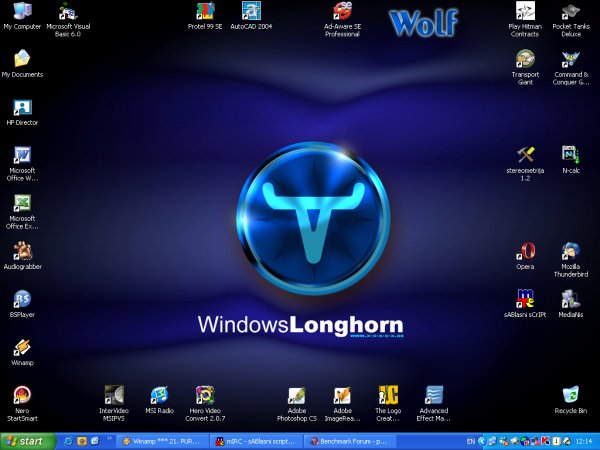The height and width of the screenshot is (450, 600).
Task: Click the 12:14 system clock
Action: [x=584, y=442]
